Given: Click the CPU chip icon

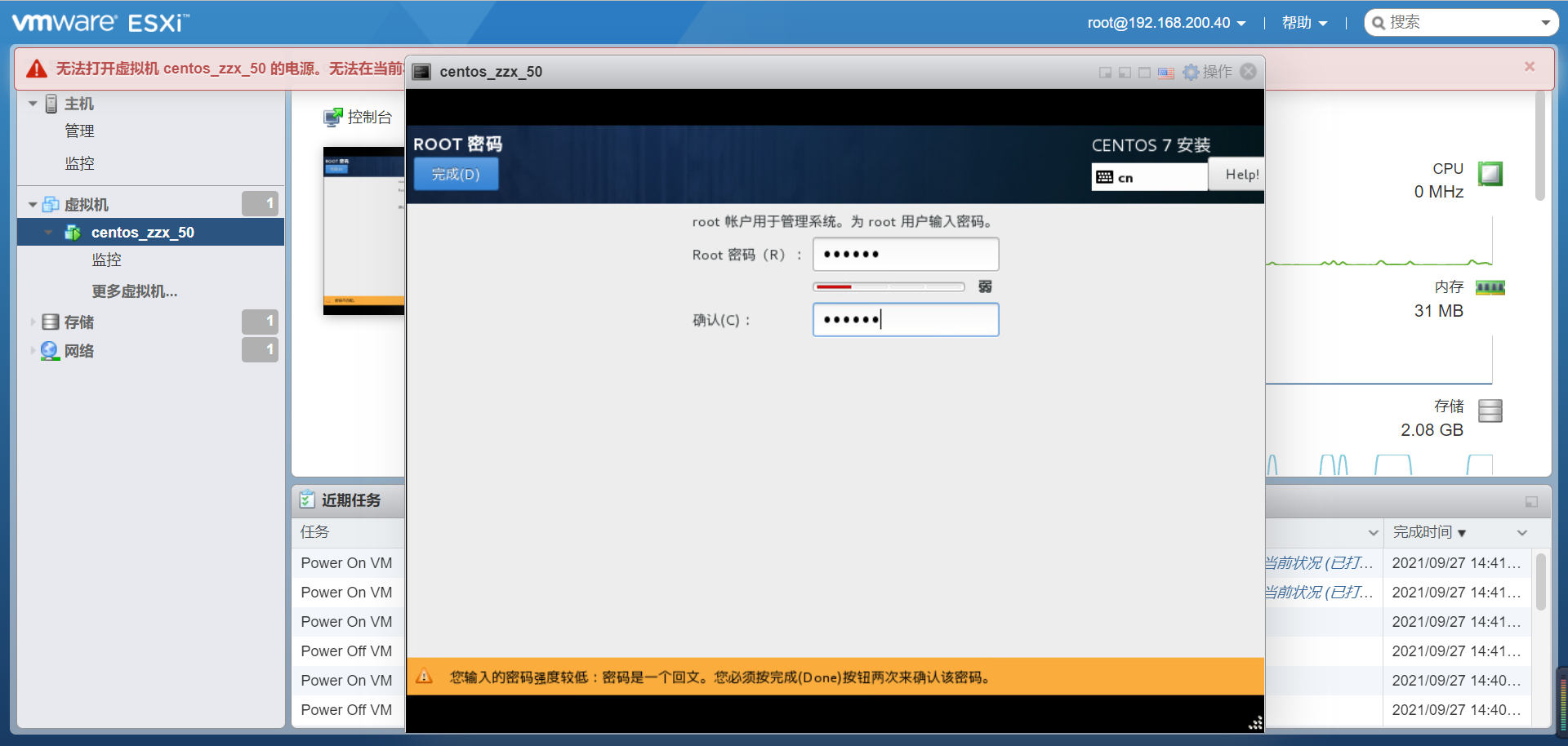Looking at the screenshot, I should click(x=1490, y=174).
